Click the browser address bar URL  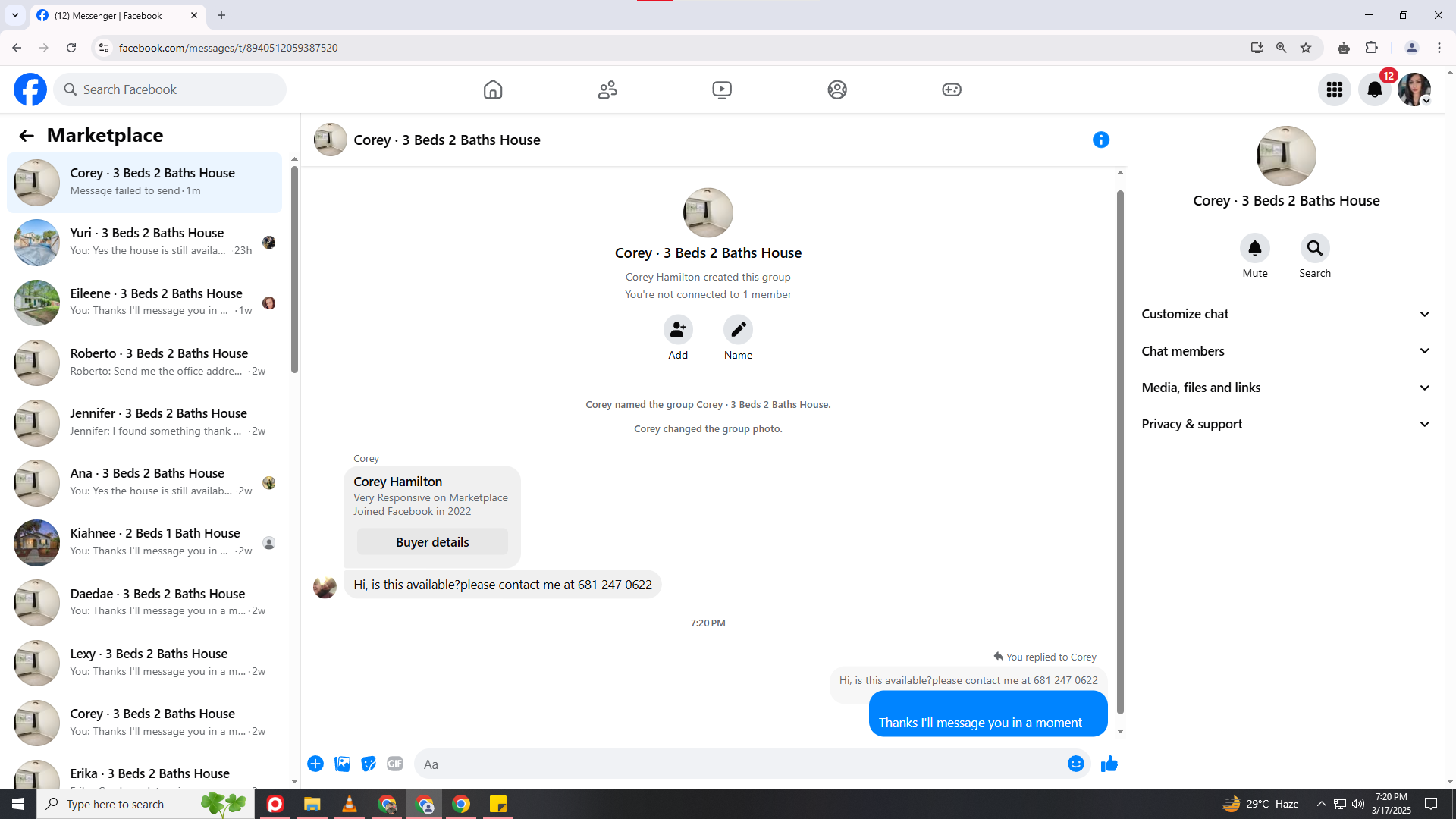pos(228,48)
